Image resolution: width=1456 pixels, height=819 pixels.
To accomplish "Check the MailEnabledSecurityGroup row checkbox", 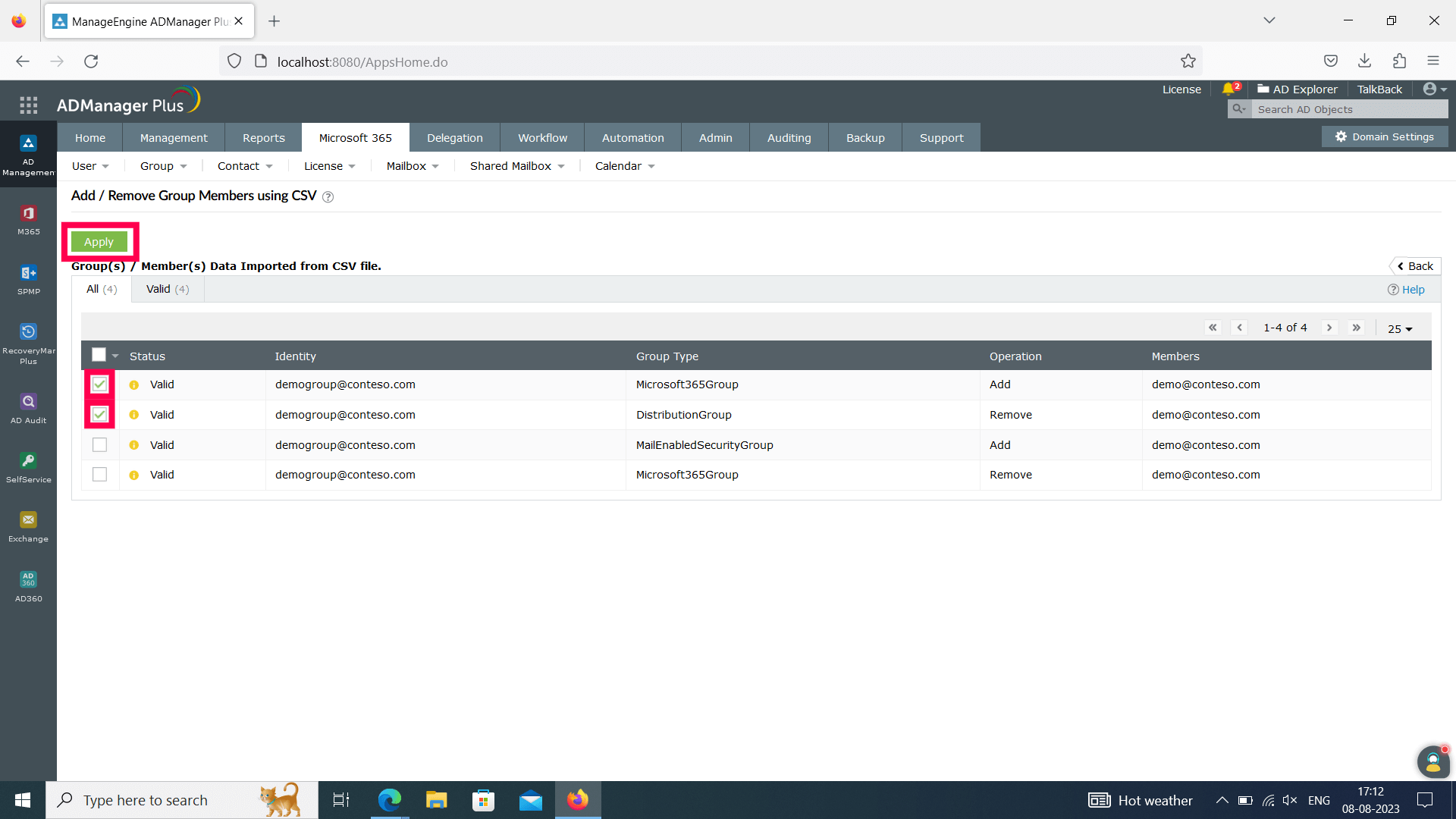I will pos(99,445).
